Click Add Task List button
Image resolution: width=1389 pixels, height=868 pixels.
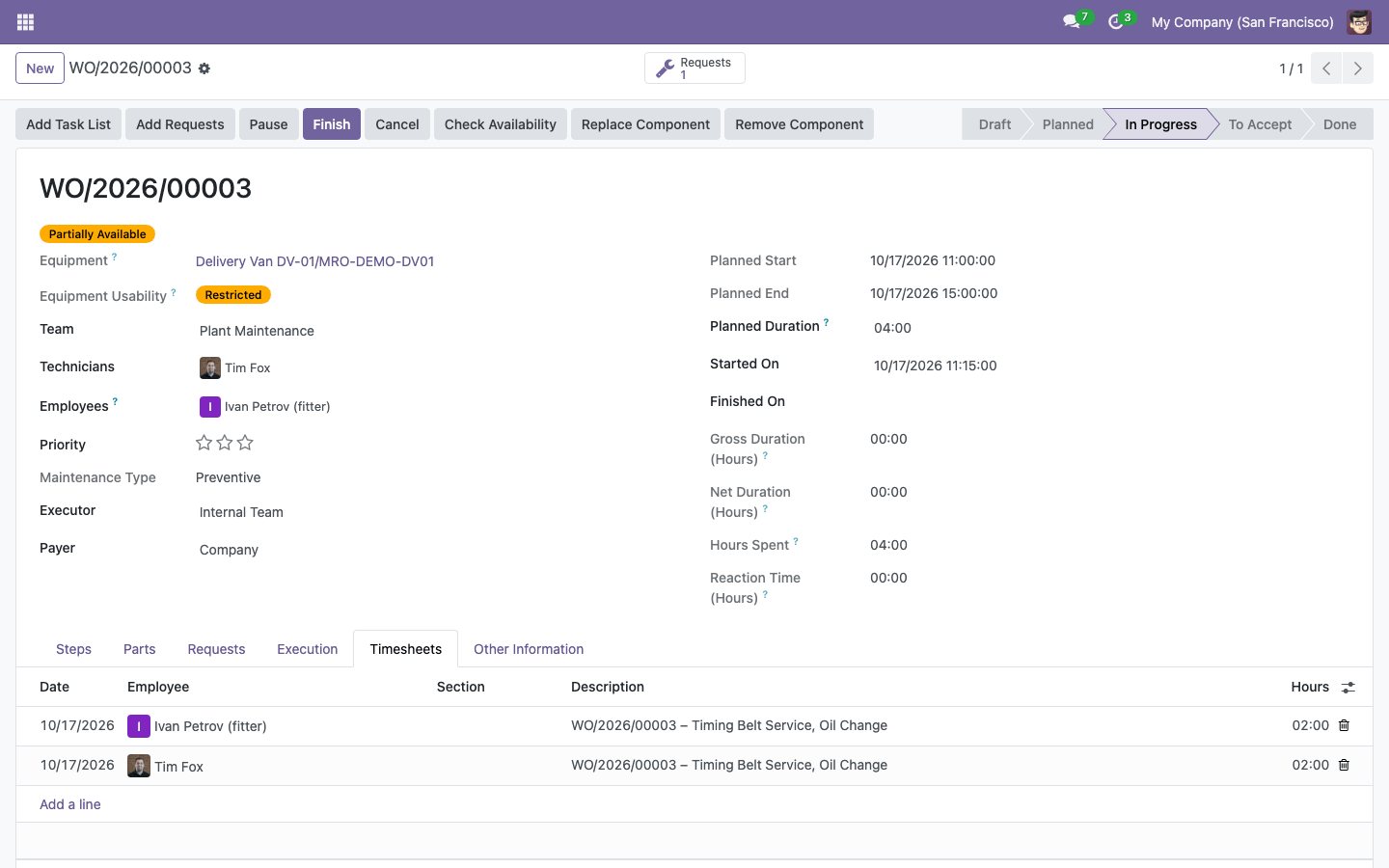pos(68,124)
